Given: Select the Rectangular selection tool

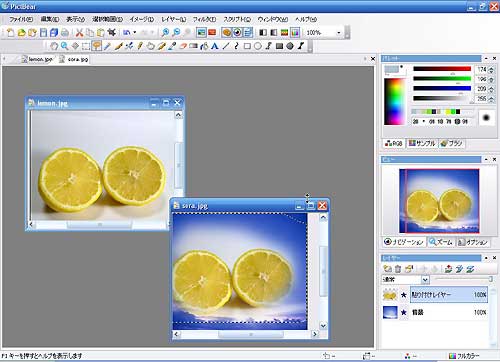Looking at the screenshot, I should tap(86, 46).
